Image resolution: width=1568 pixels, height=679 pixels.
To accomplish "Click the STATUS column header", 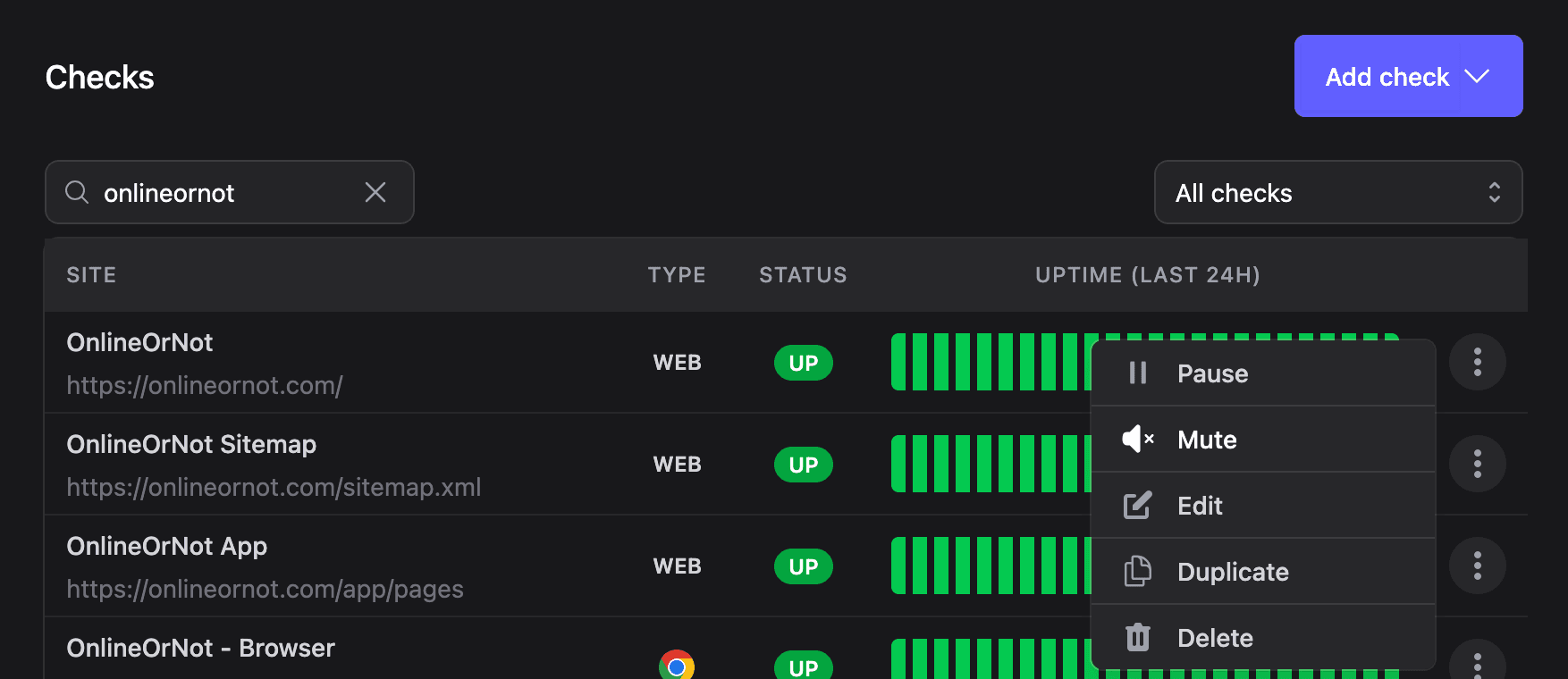I will point(803,275).
